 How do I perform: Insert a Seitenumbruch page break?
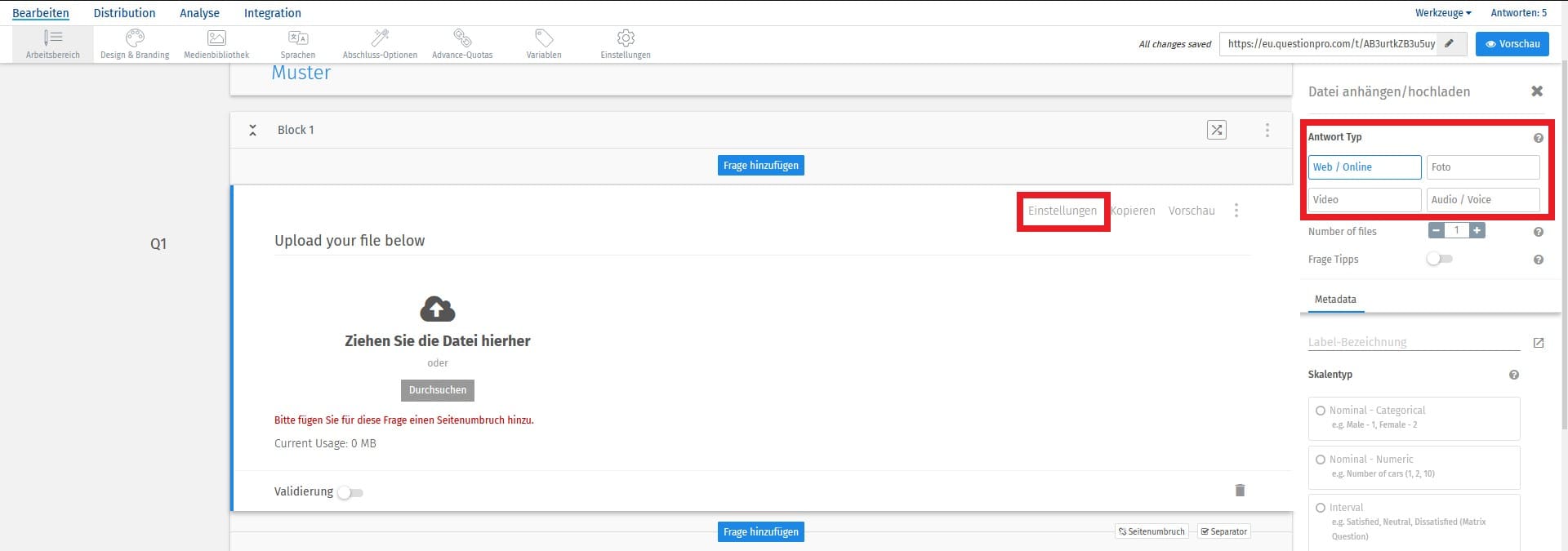point(1151,531)
